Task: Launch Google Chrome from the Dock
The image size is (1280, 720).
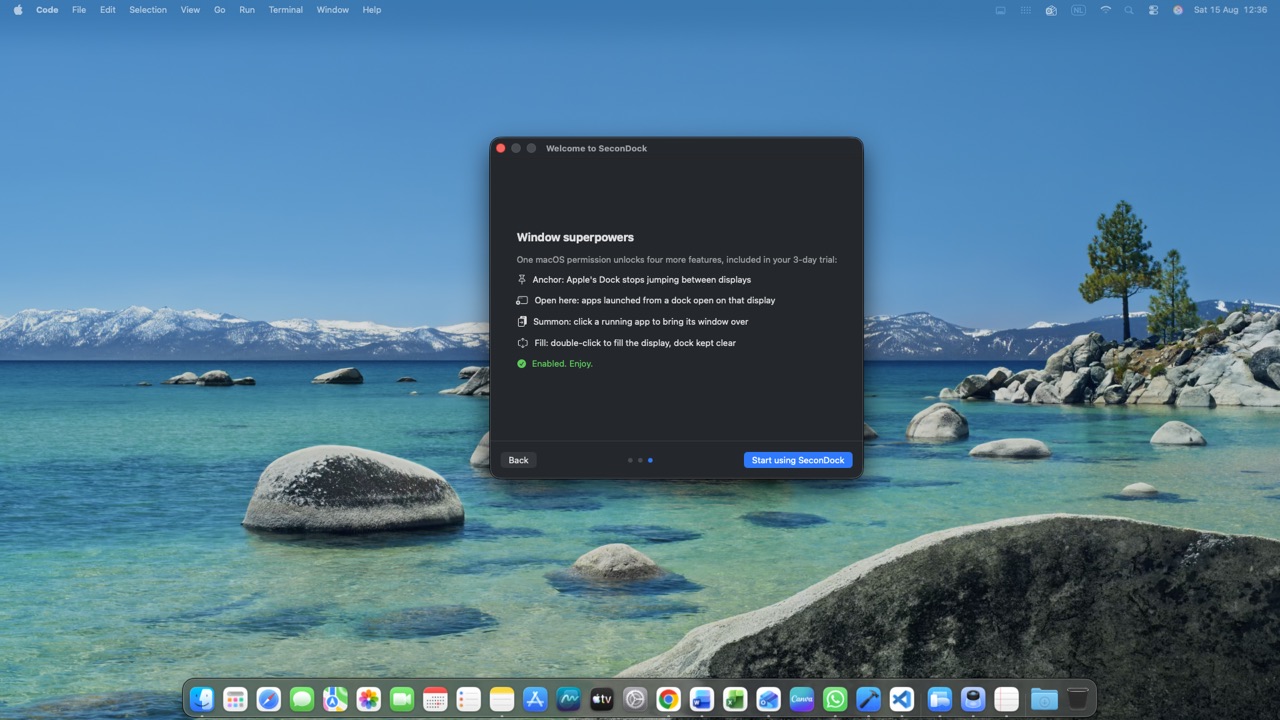Action: (669, 699)
